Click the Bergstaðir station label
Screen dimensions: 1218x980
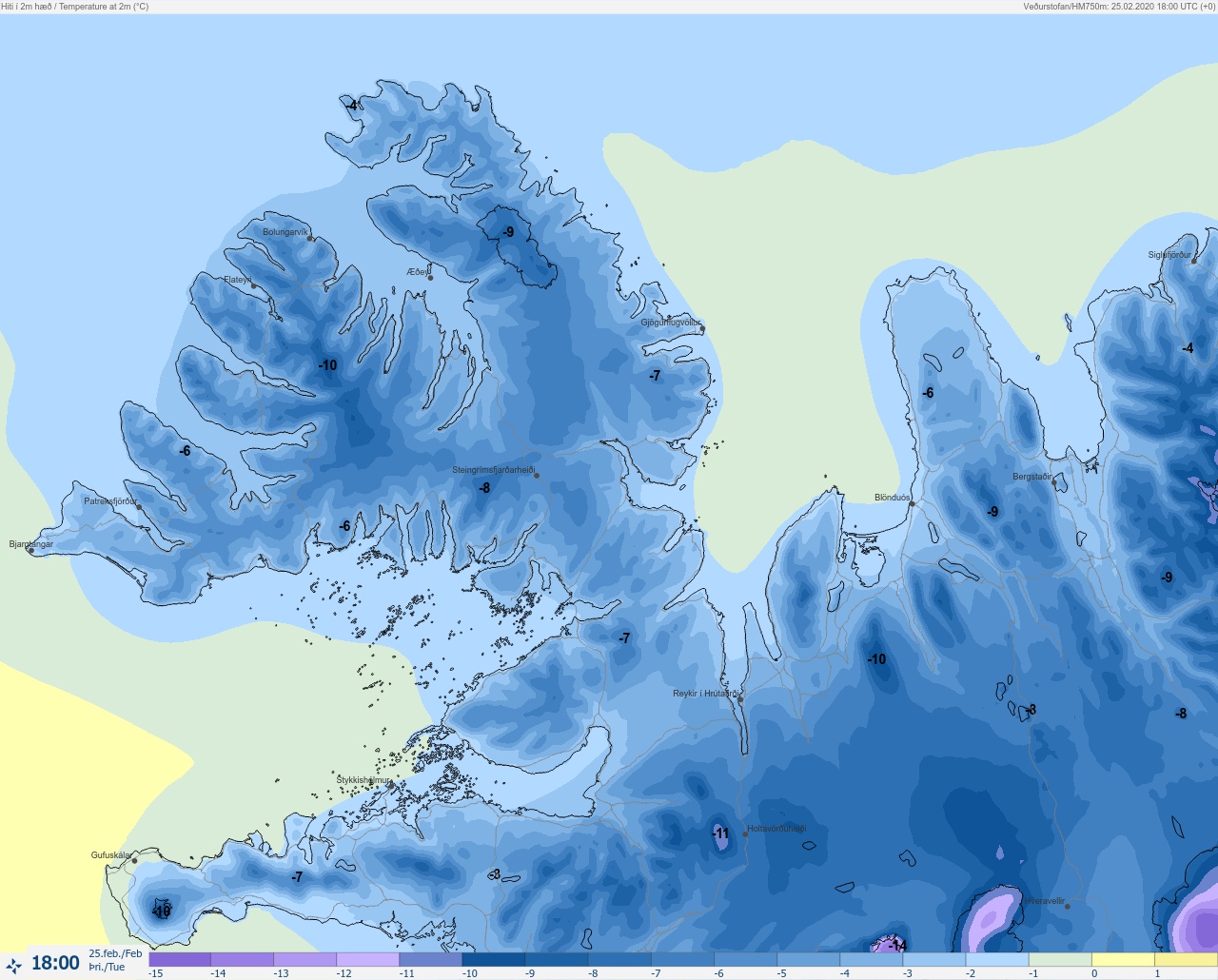(x=1032, y=477)
